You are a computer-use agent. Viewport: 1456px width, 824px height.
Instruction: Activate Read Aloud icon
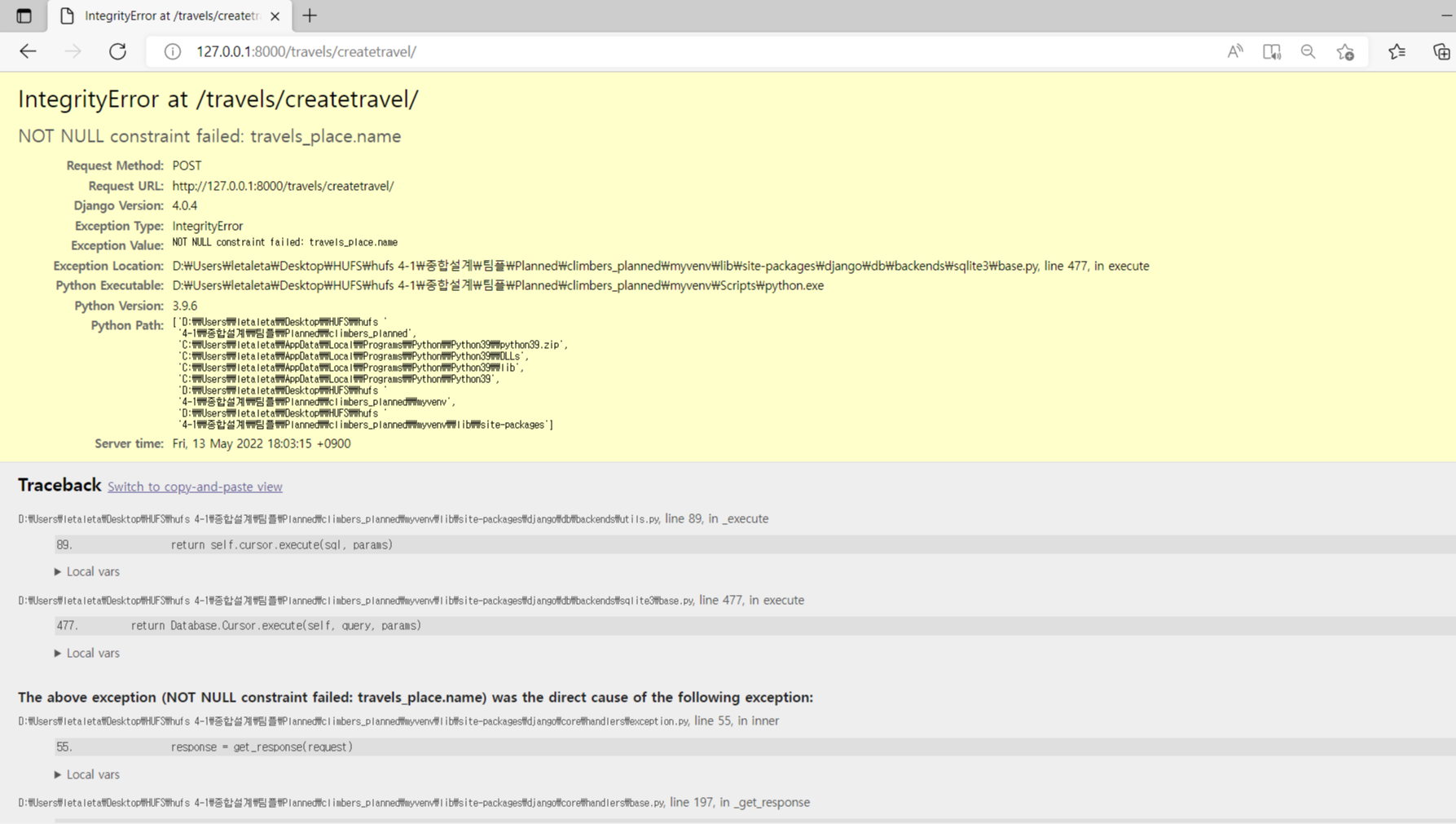point(1235,51)
